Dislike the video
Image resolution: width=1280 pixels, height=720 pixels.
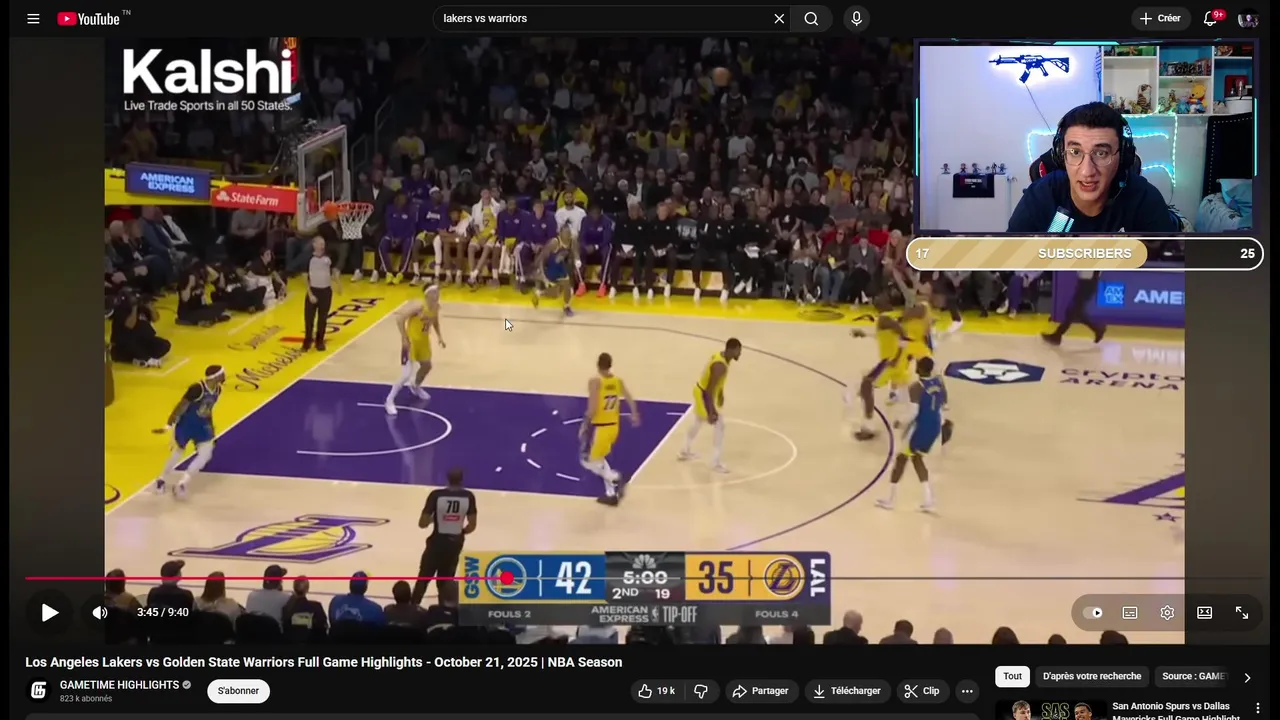pyautogui.click(x=701, y=691)
